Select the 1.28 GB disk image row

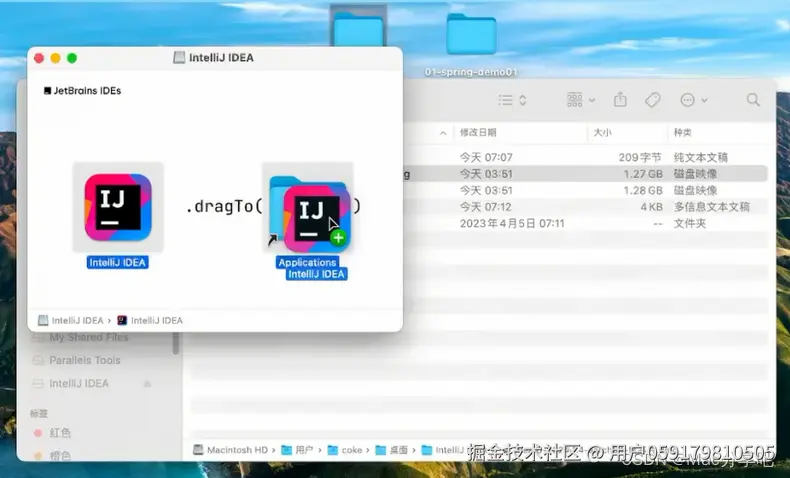pyautogui.click(x=586, y=190)
